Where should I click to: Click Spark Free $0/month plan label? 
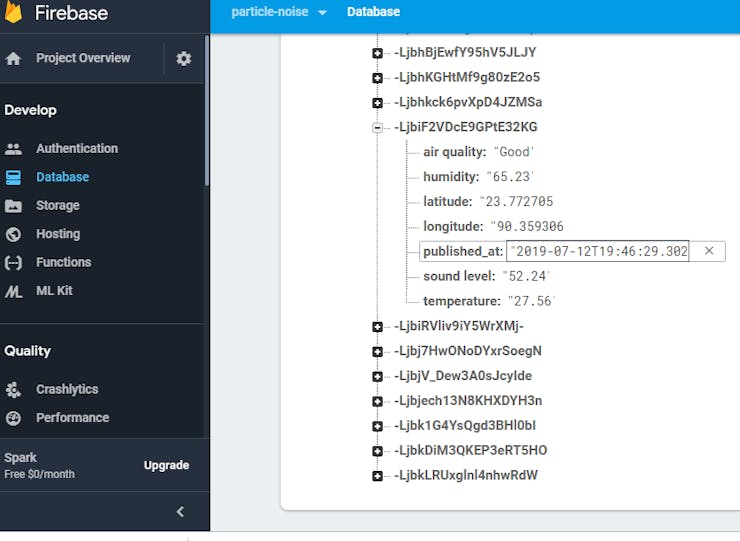pyautogui.click(x=40, y=465)
